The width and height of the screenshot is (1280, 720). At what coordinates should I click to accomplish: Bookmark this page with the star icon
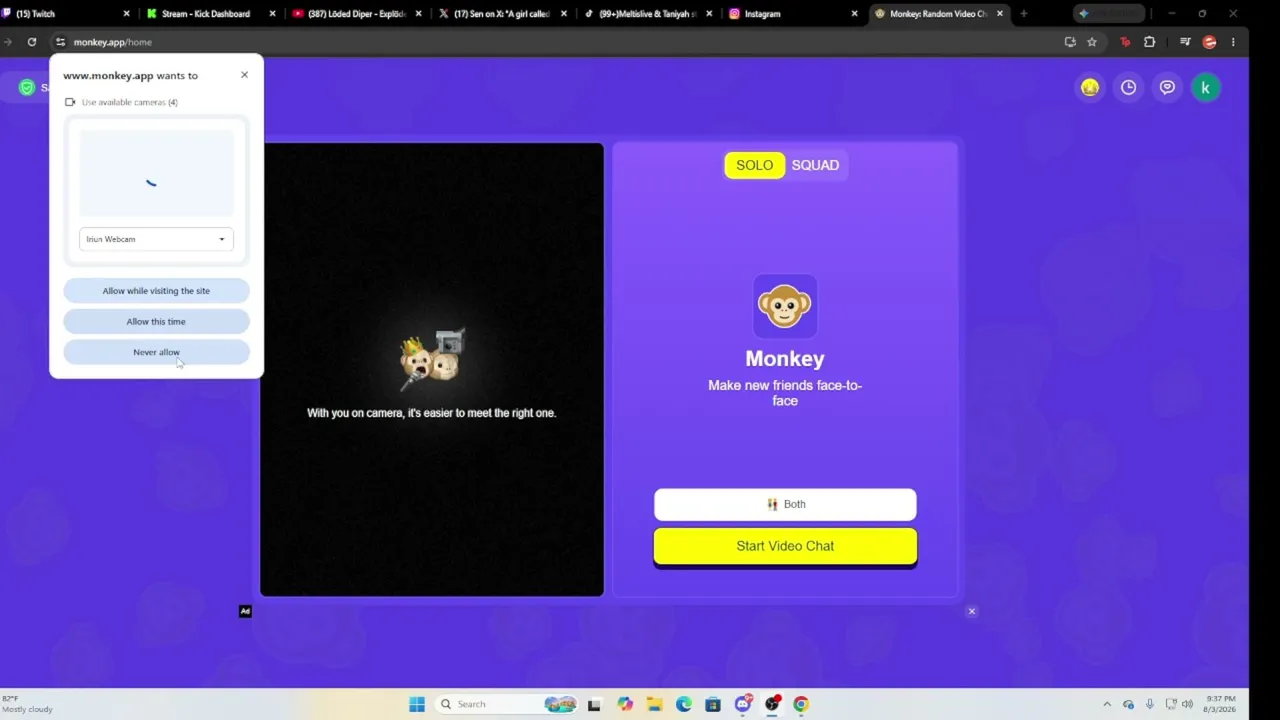[x=1092, y=42]
